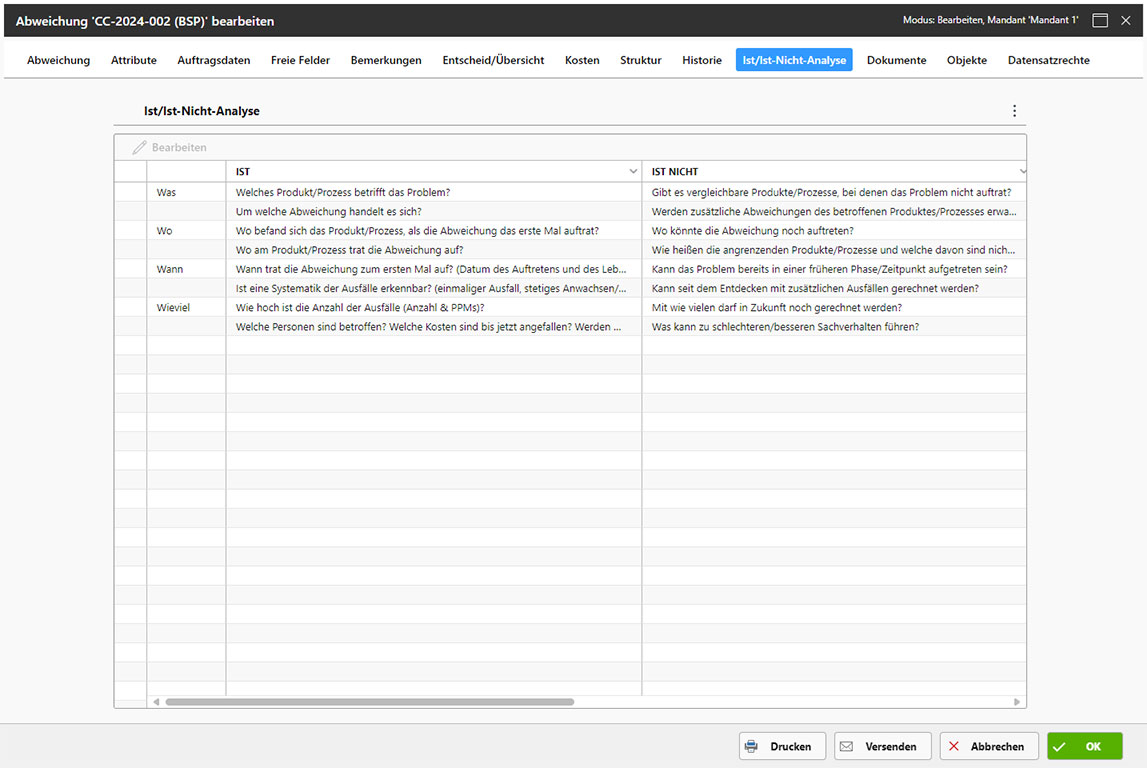Open the Kosten tab
The image size is (1147, 768).
coord(582,60)
